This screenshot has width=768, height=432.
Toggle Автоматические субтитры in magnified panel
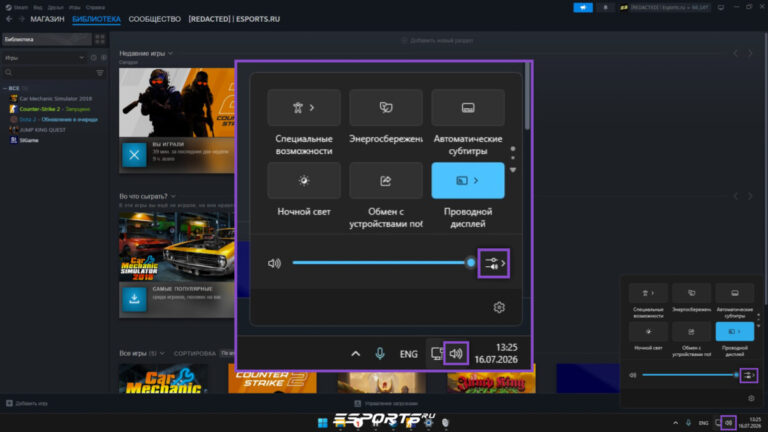click(468, 108)
